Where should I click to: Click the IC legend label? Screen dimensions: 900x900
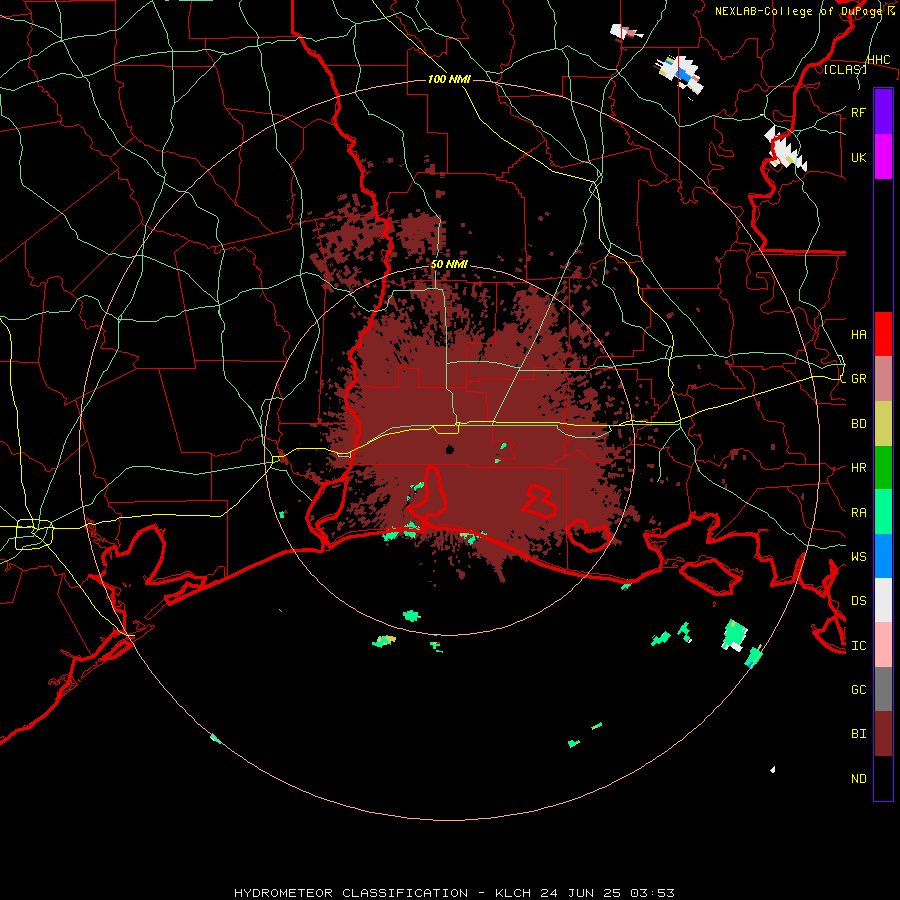click(x=859, y=646)
